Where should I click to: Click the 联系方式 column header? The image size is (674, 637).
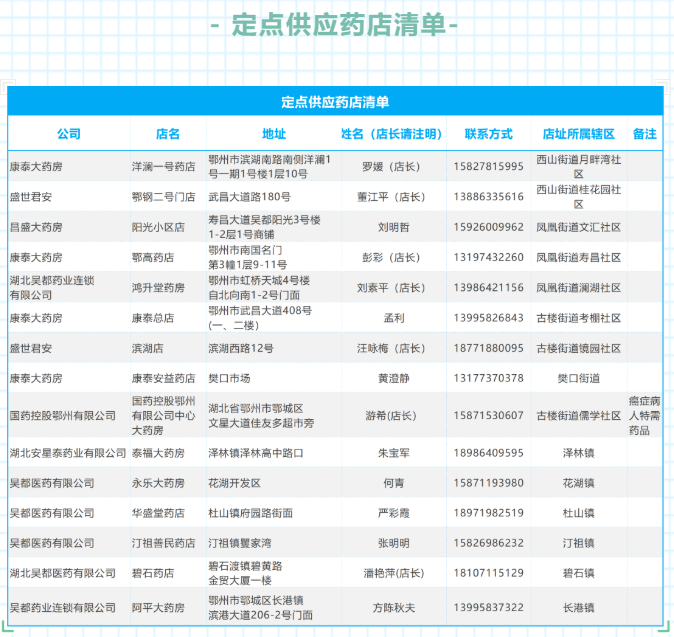tap(488, 134)
